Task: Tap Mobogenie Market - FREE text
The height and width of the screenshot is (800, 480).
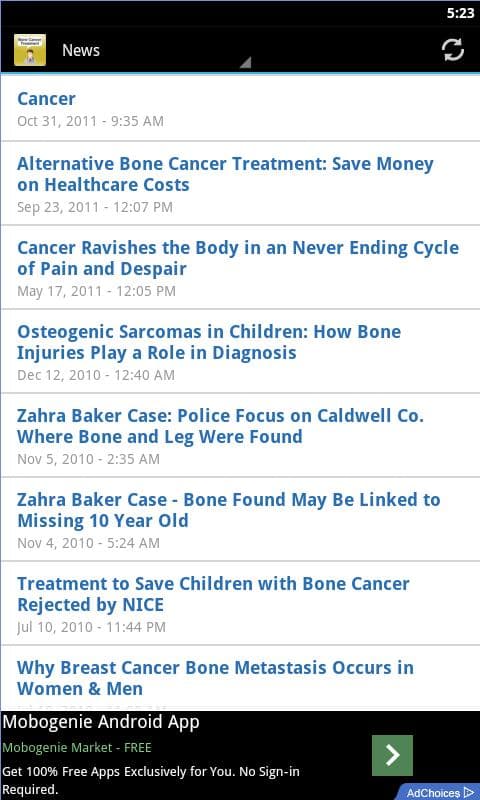Action: (x=77, y=748)
